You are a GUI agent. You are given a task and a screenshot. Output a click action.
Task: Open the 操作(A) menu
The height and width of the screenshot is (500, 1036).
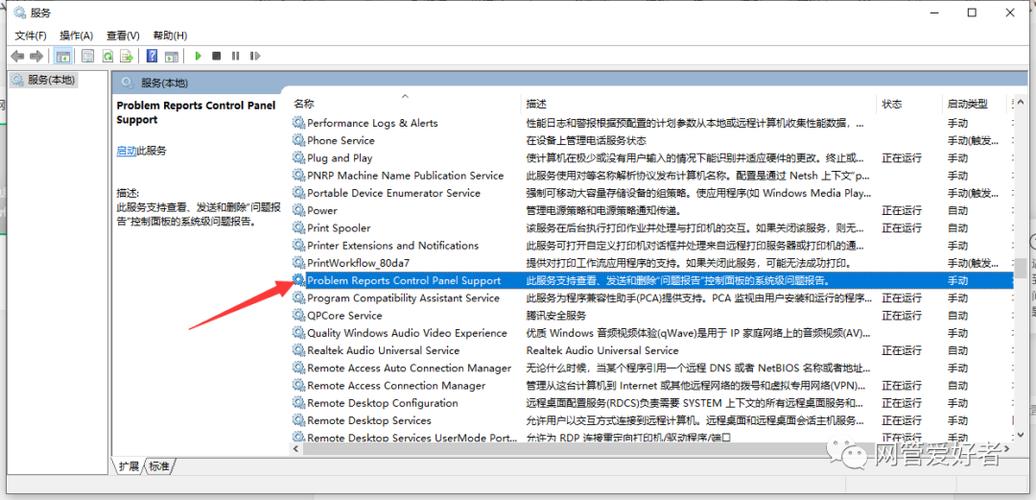tap(76, 35)
